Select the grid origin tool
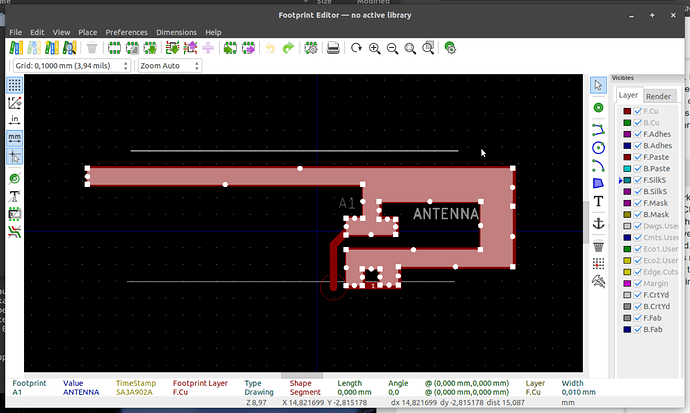This screenshot has height=413, width=690. [x=598, y=264]
